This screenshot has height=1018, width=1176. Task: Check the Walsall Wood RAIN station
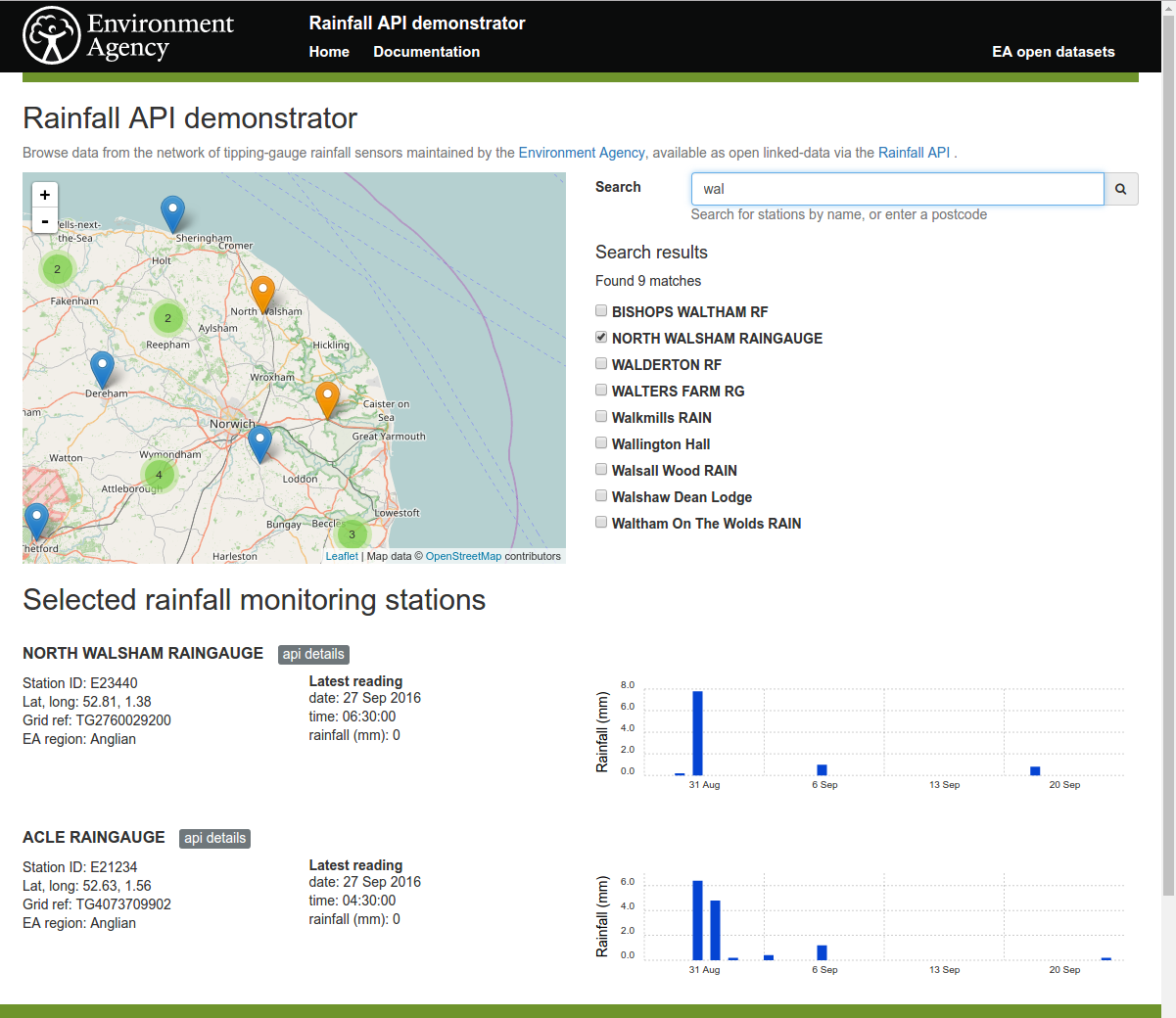(x=600, y=468)
